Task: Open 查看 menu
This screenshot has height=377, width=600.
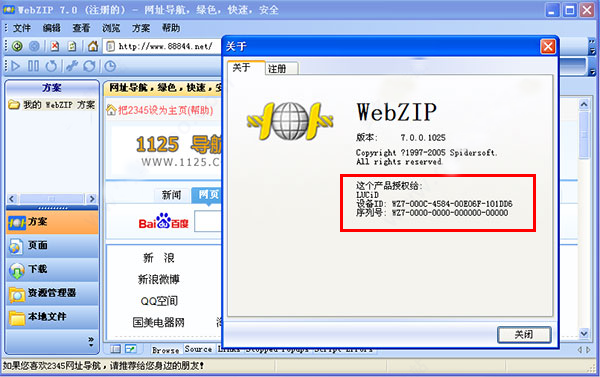Action: point(81,28)
